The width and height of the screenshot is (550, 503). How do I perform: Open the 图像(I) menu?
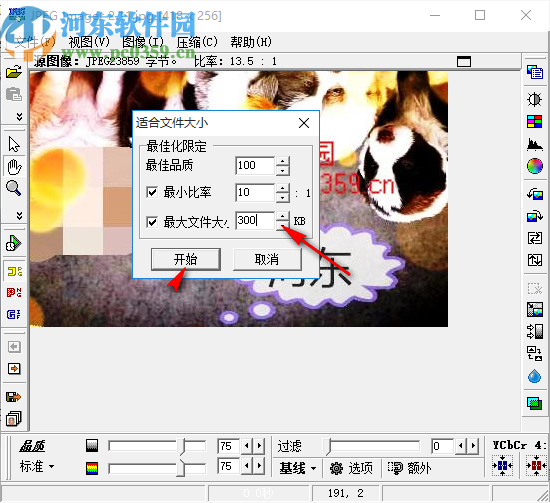click(143, 42)
